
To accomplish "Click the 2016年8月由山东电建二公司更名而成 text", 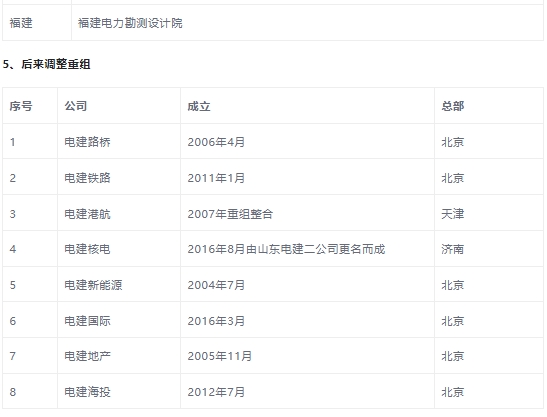I will pyautogui.click(x=286, y=249).
